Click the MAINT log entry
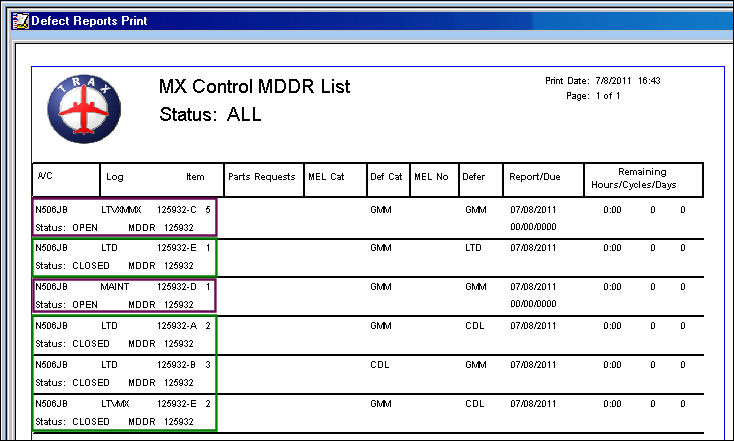 point(115,287)
